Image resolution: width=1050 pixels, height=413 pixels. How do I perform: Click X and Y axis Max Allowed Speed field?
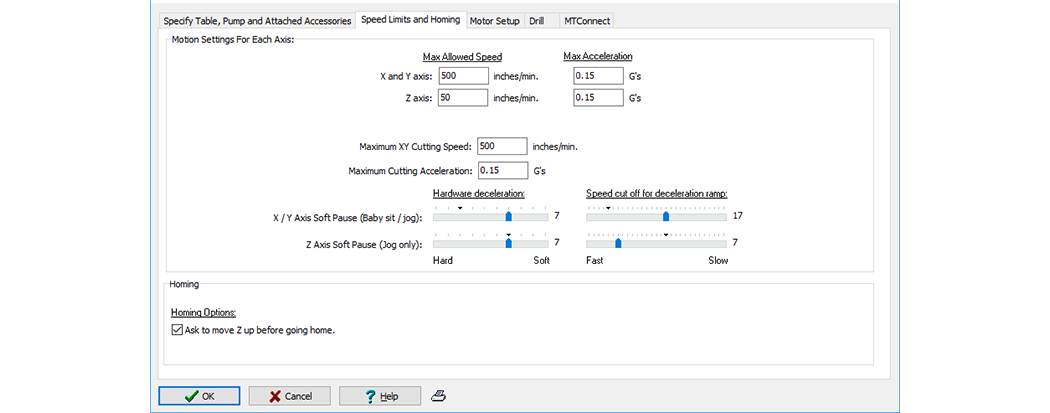463,75
